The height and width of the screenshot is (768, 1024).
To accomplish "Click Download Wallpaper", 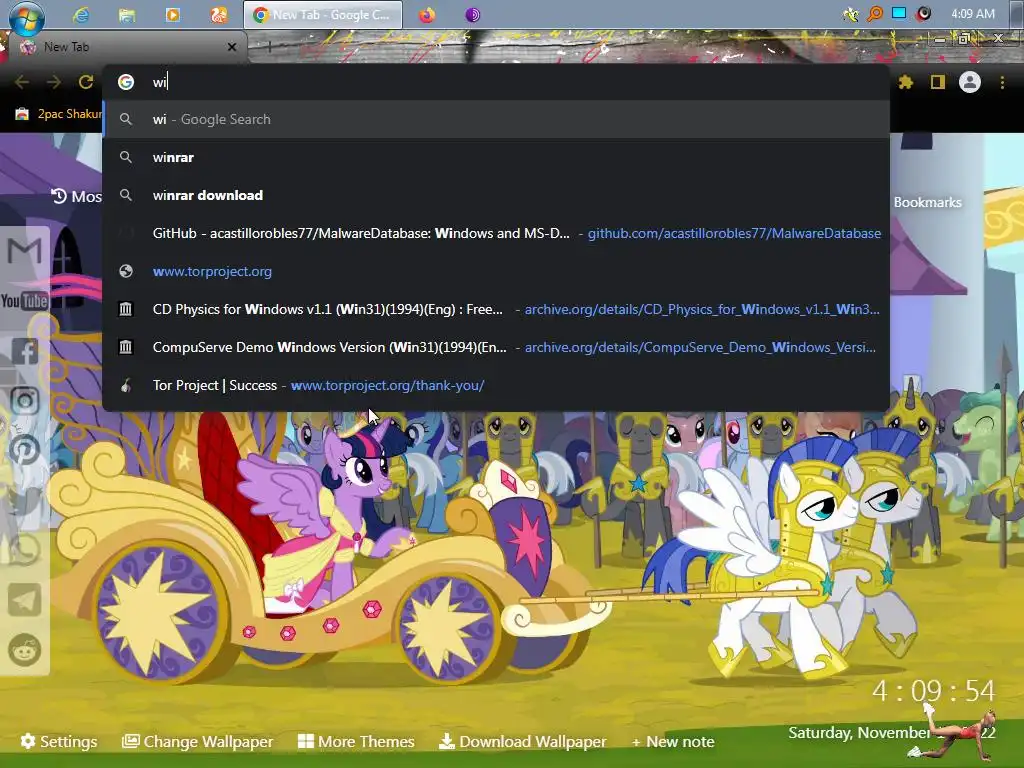I will click(523, 741).
